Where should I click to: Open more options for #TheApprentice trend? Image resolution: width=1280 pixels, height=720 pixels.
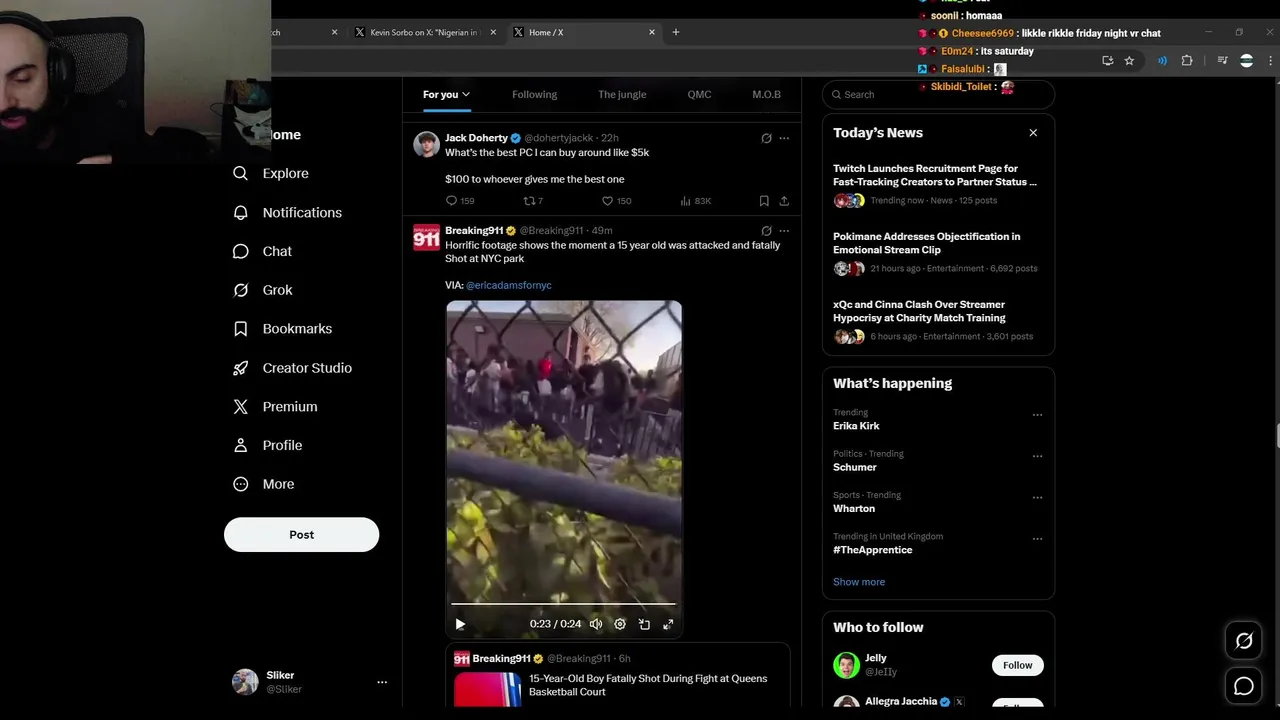pyautogui.click(x=1037, y=539)
